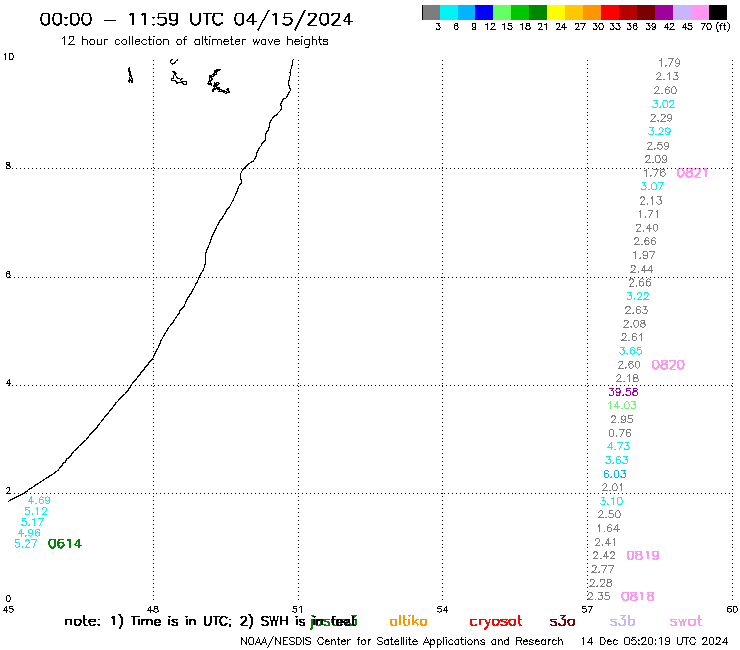
Task: Click the cyan 3.65 reading
Action: click(631, 351)
